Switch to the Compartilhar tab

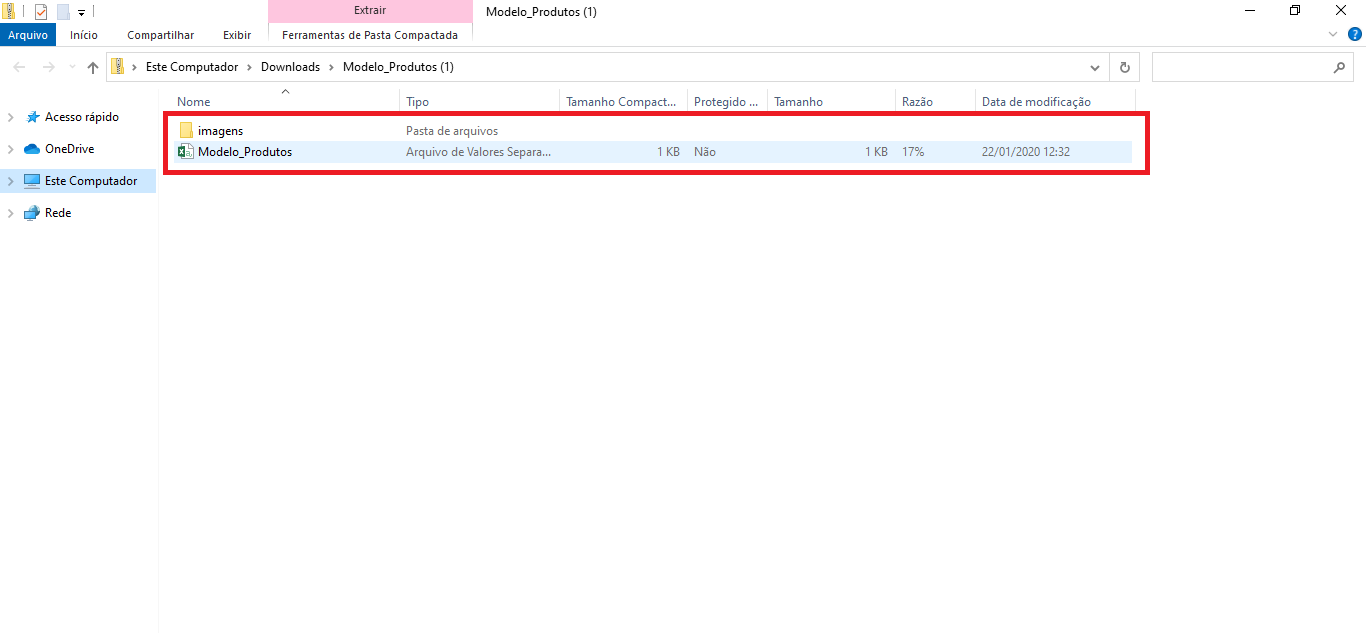coord(160,35)
